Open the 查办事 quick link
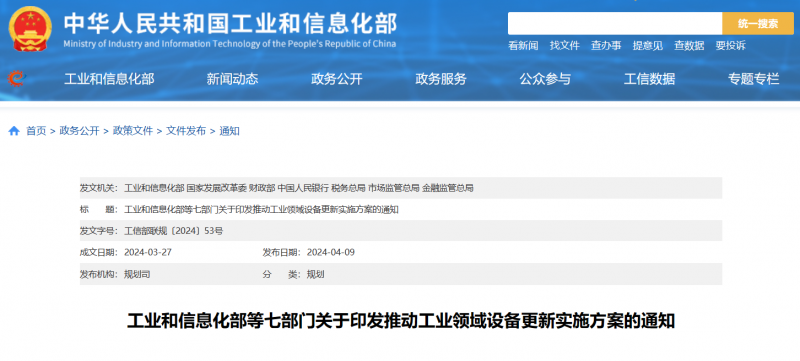The width and height of the screenshot is (800, 361). [x=606, y=45]
